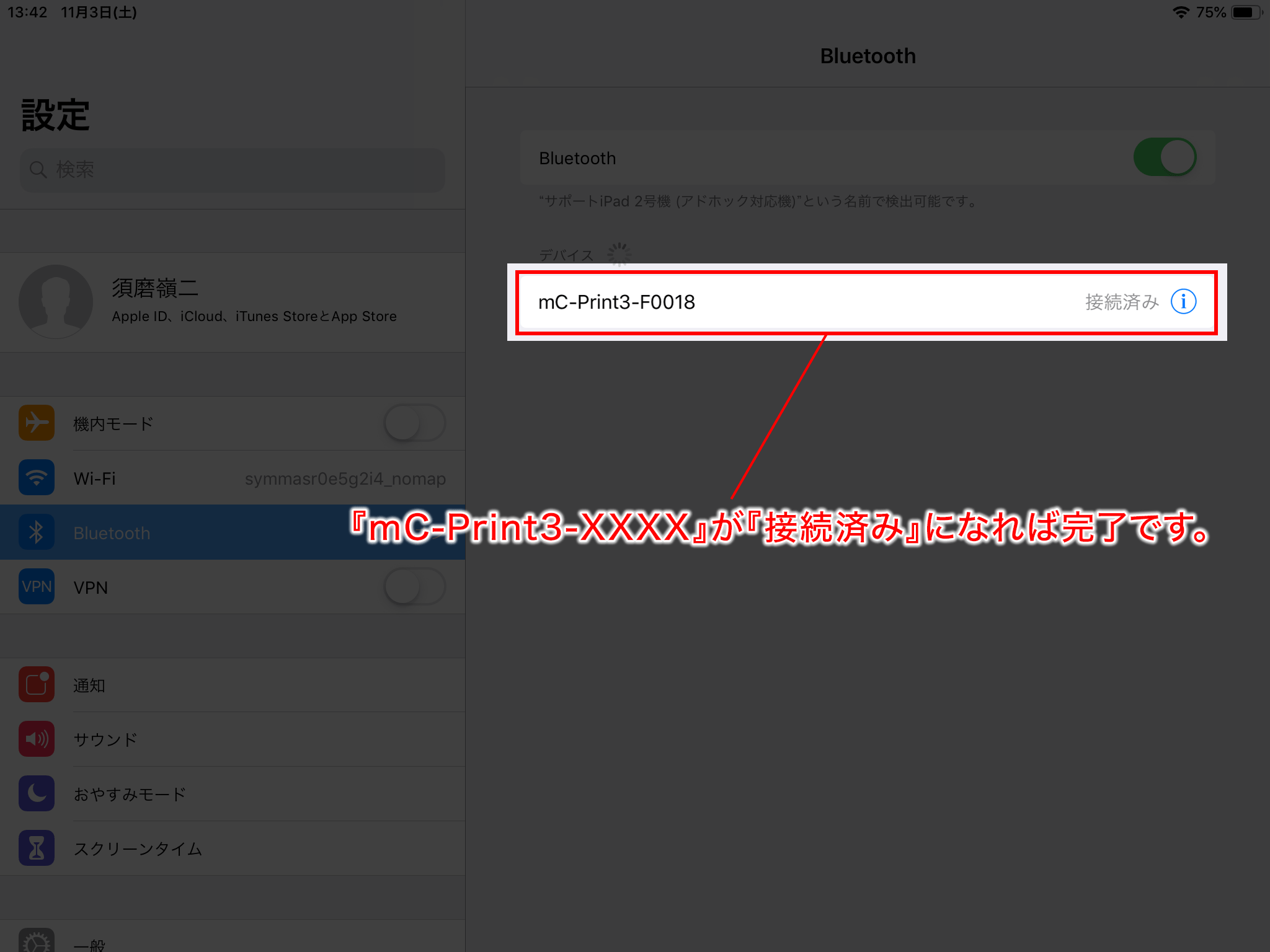Tap the 一般 gear icon
Image resolution: width=1270 pixels, height=952 pixels.
point(37,941)
